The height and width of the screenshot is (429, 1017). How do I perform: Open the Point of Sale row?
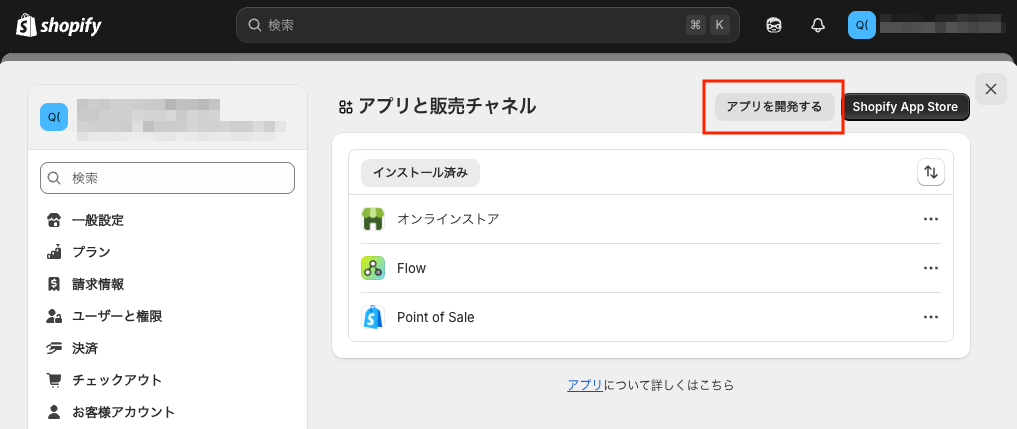click(651, 317)
